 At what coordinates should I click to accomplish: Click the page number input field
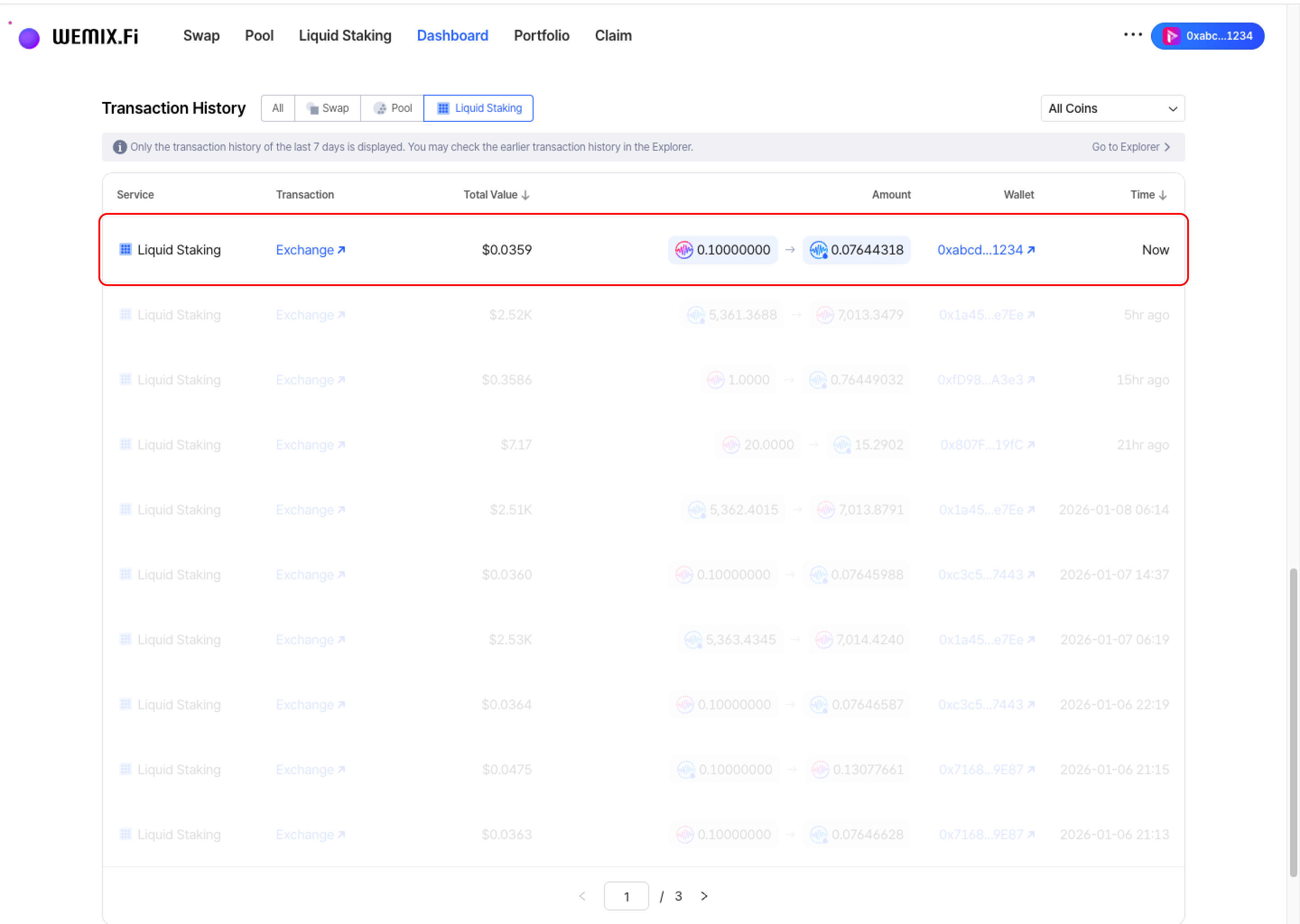[626, 896]
